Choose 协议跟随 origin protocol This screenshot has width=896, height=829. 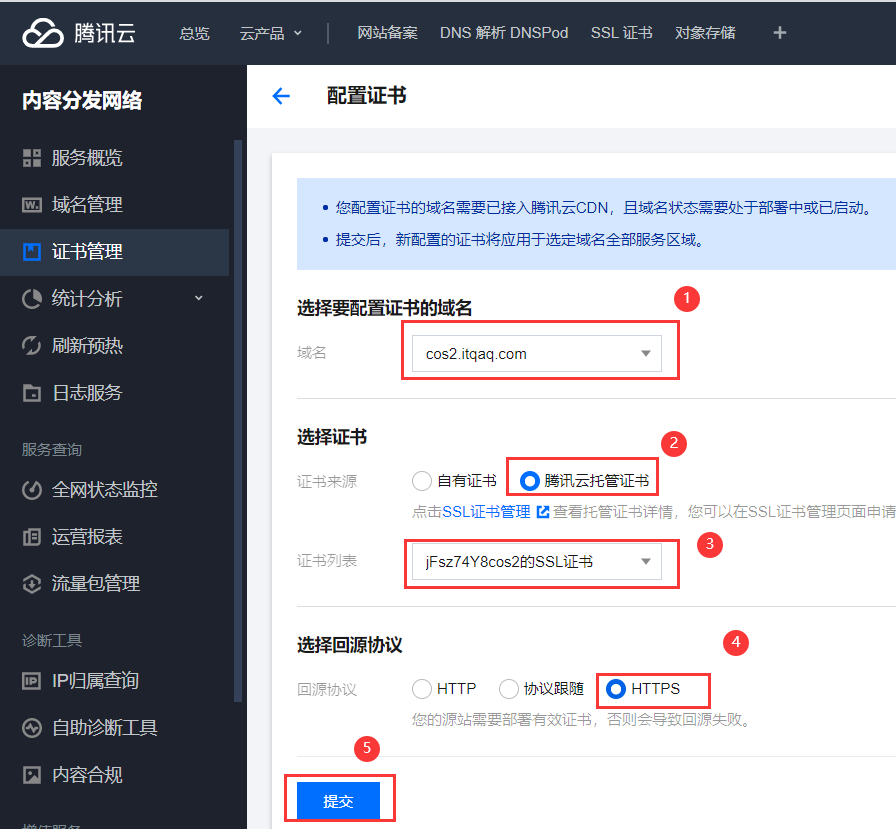(509, 689)
